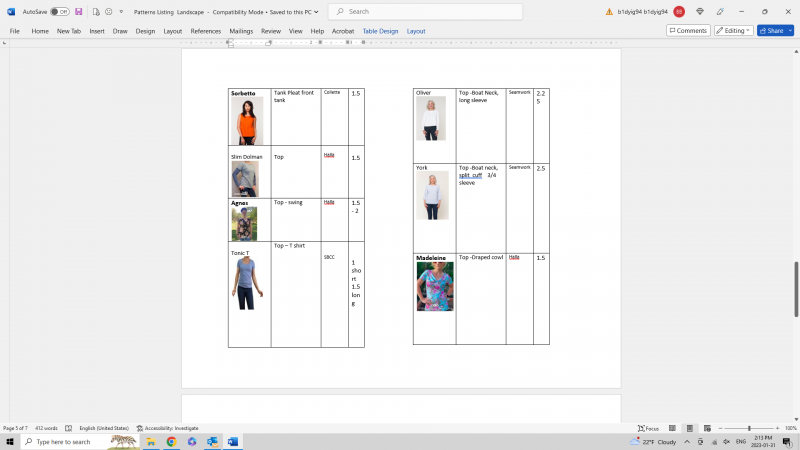
Task: Switch to Web Layout view icon
Action: 706,428
